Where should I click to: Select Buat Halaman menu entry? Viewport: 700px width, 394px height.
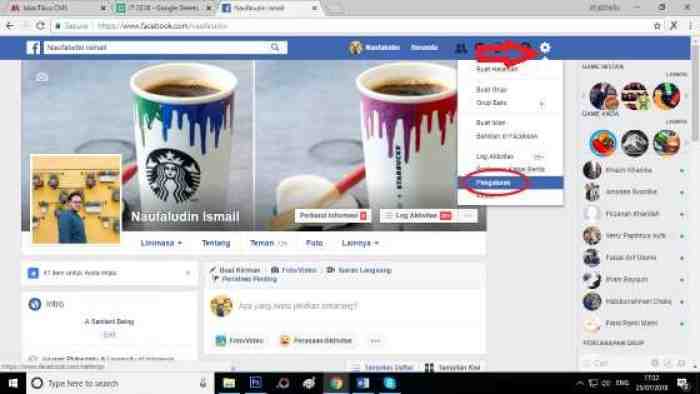[x=497, y=69]
